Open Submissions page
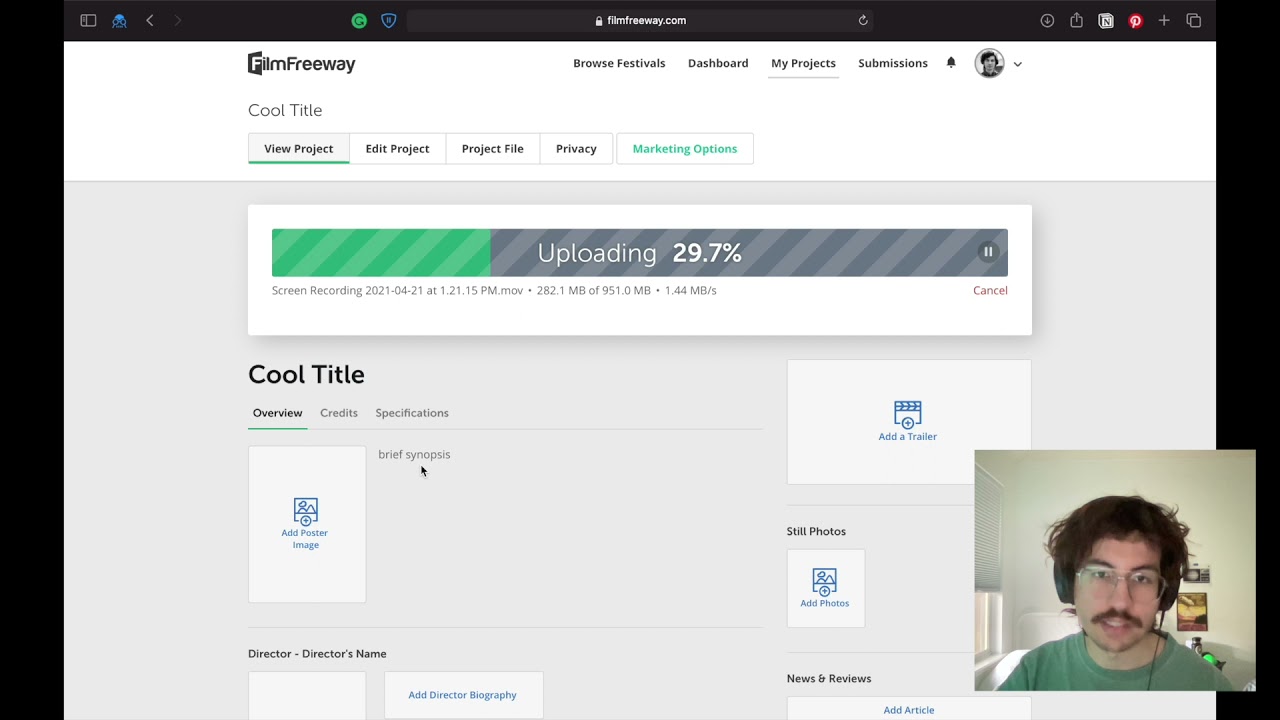 (x=893, y=63)
